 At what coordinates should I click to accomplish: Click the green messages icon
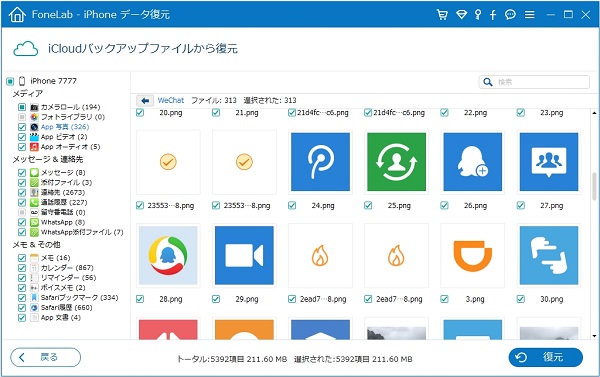click(x=34, y=173)
